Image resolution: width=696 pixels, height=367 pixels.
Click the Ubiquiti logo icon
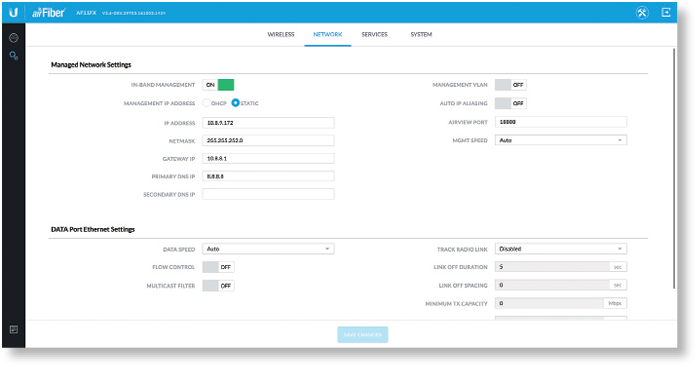pos(13,12)
